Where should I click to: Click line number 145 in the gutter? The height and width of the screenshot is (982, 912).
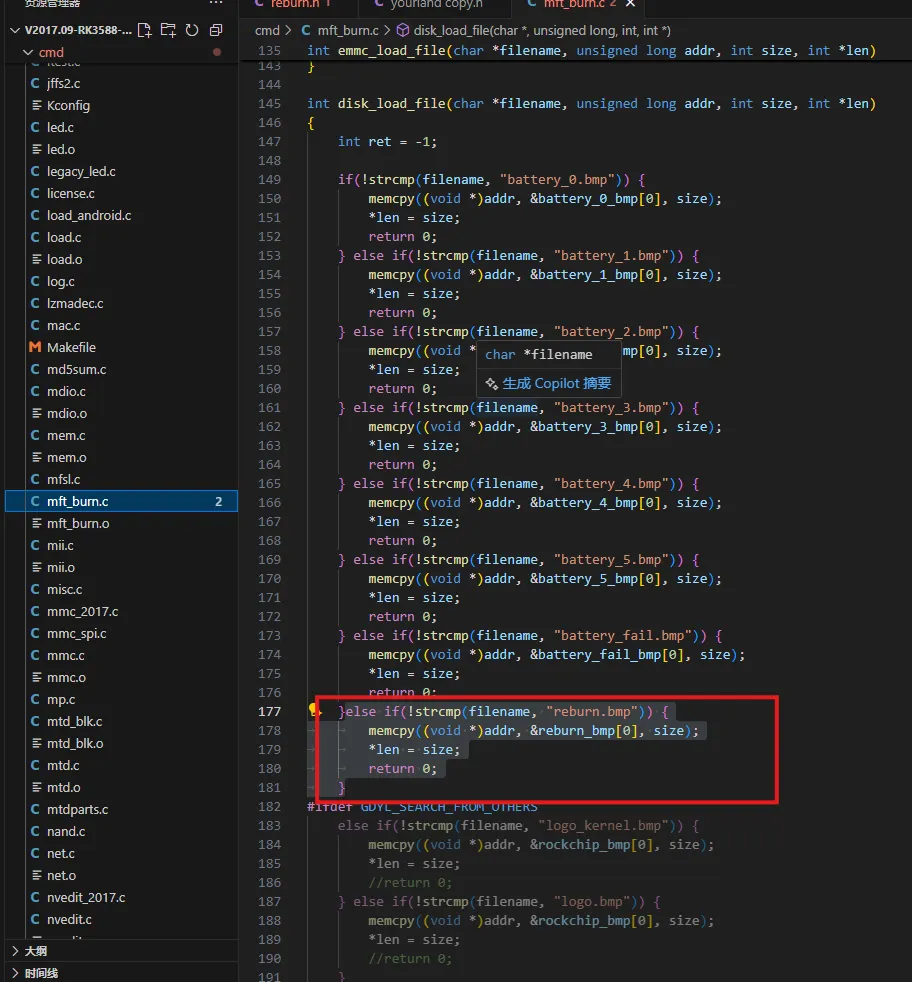tap(269, 103)
